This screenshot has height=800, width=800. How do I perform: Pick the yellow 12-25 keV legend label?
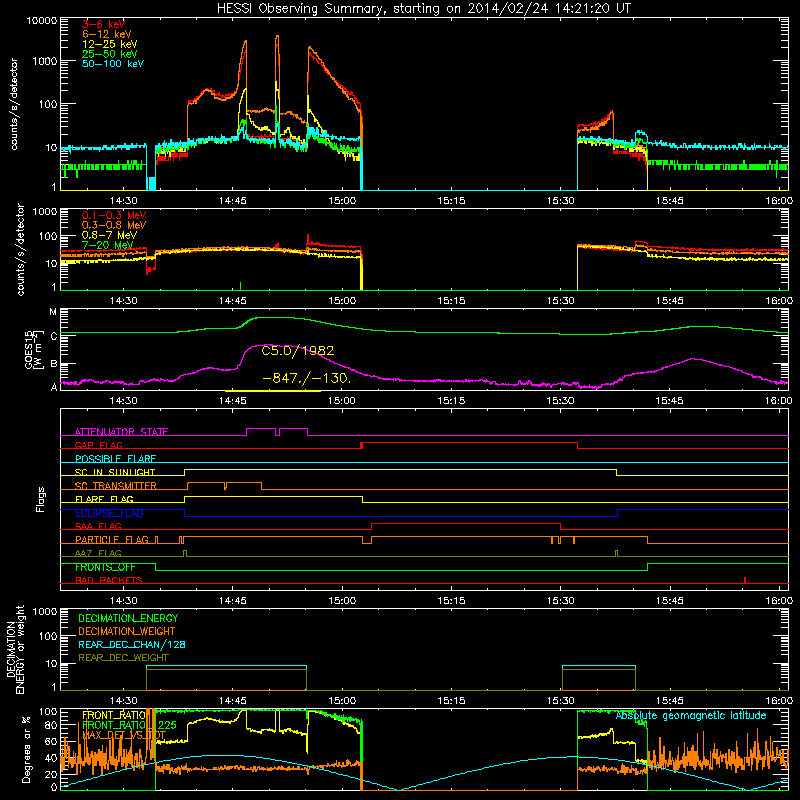pos(110,44)
